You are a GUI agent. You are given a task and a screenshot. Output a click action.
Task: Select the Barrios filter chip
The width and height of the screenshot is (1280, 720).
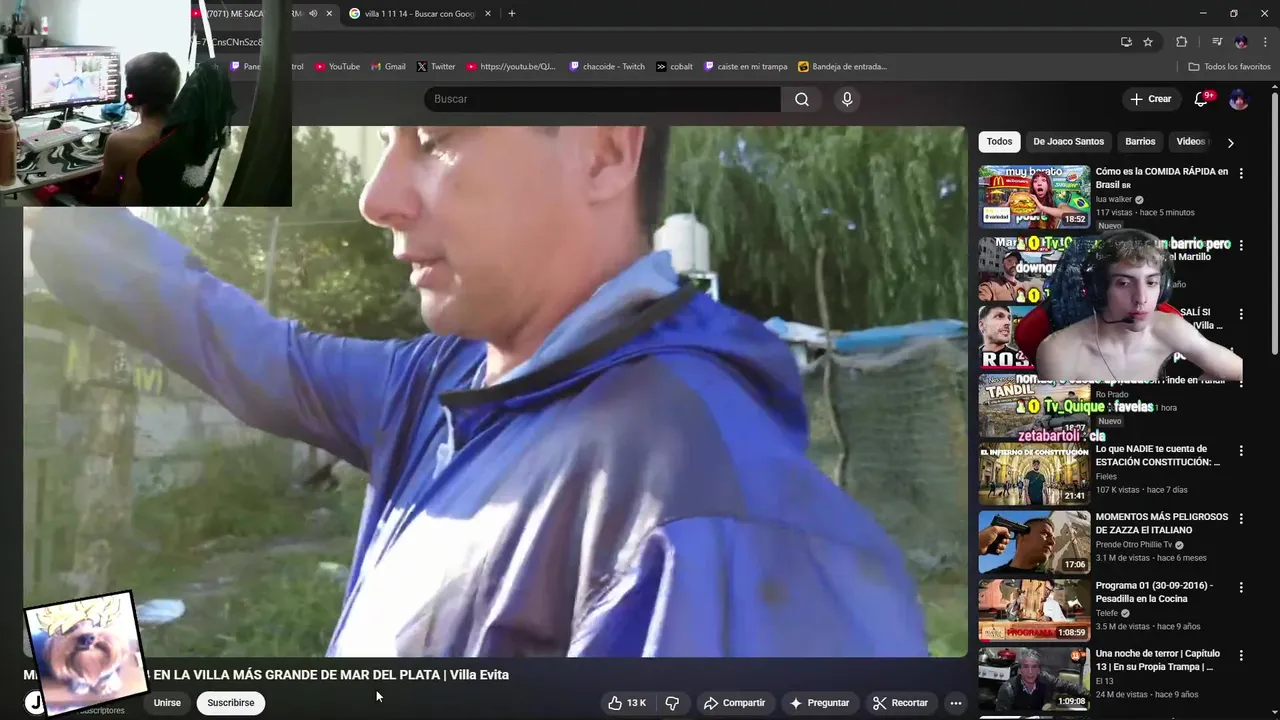click(x=1140, y=141)
